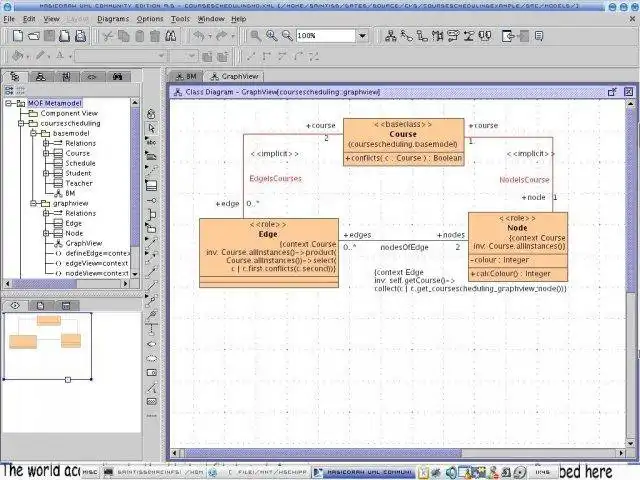
Task: Collapse the basemodel package node
Action: click(x=33, y=133)
